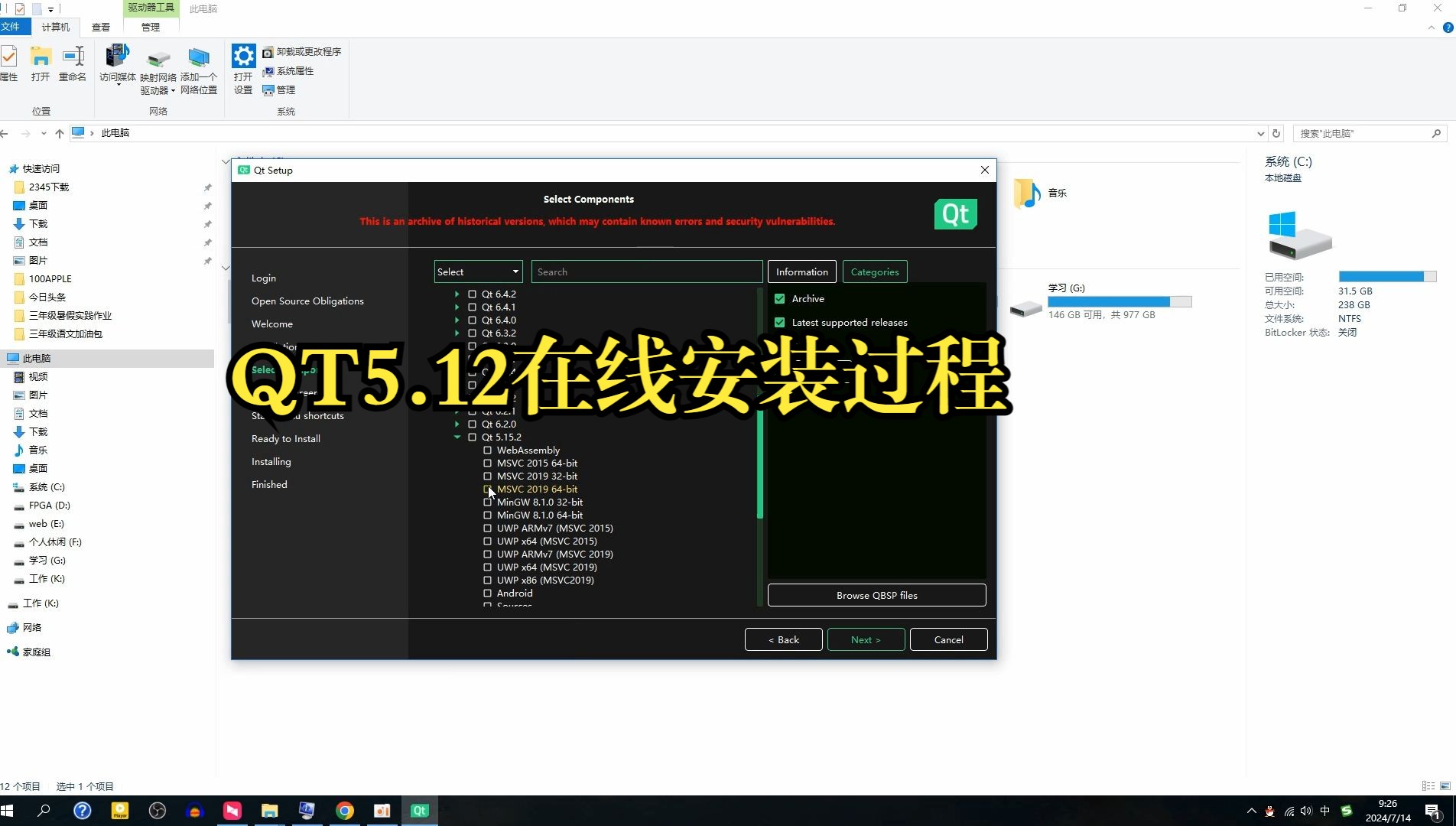Refresh the Explorer address bar
The width and height of the screenshot is (1456, 826).
1276,133
